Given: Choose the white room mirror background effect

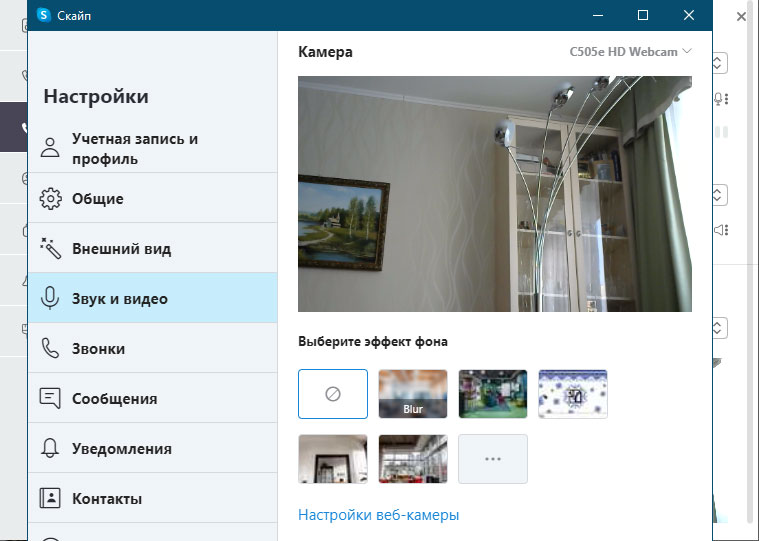Looking at the screenshot, I should [333, 459].
